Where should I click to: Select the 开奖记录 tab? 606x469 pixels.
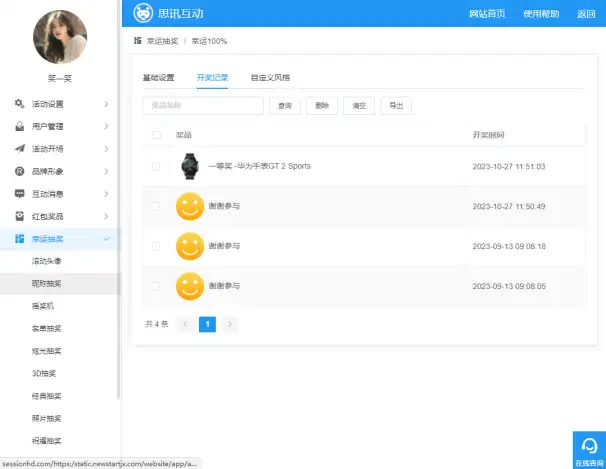212,77
